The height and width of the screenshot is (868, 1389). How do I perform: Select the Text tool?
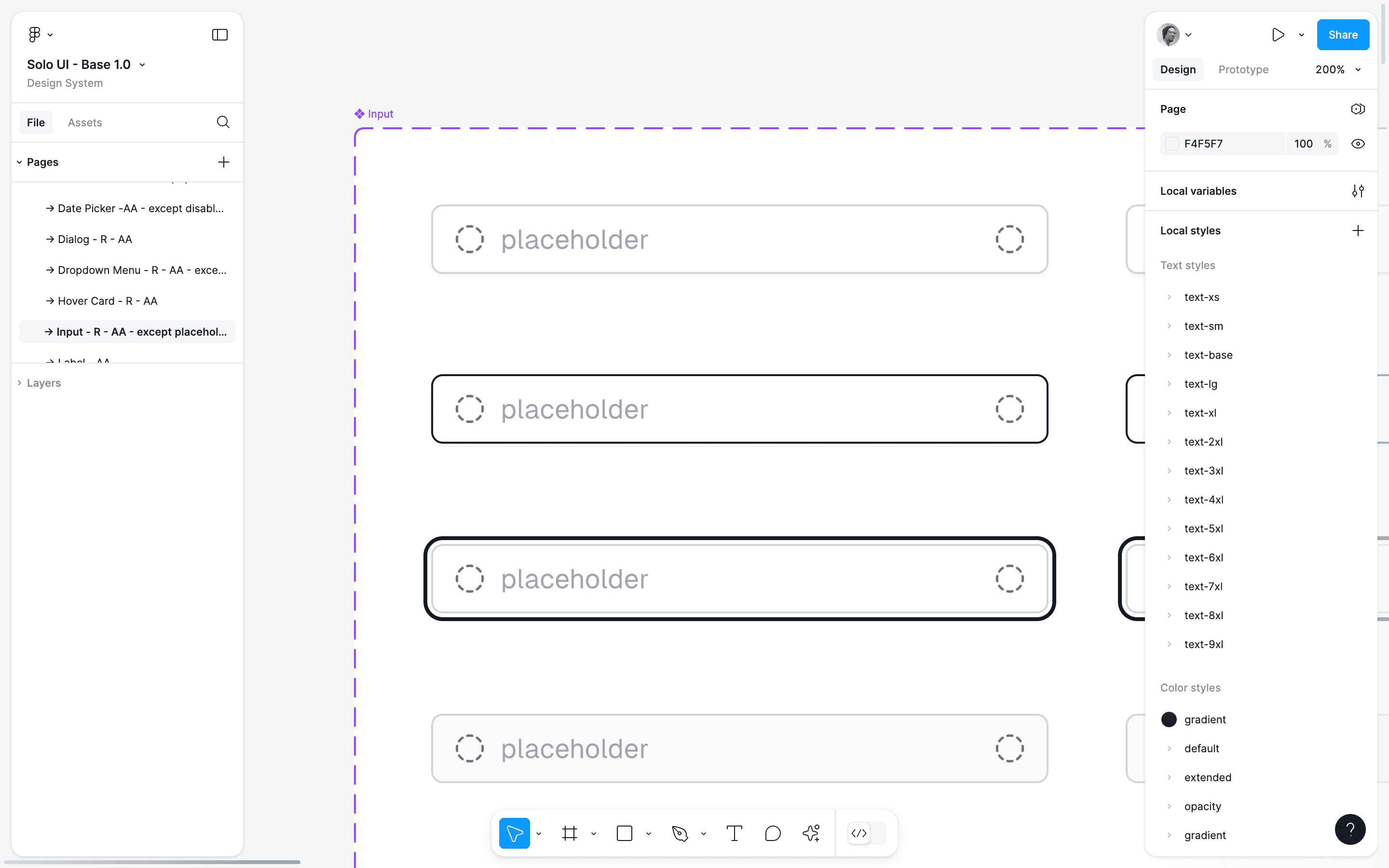(x=735, y=833)
